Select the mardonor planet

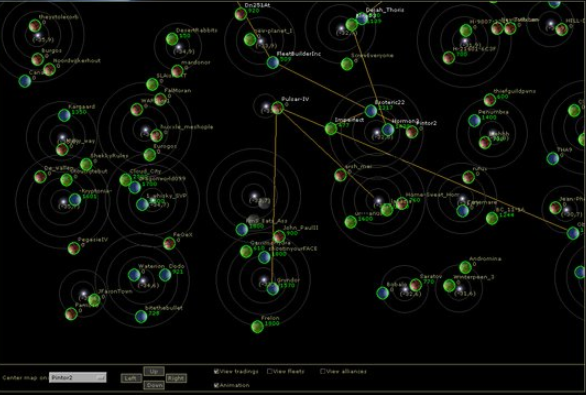177,71
